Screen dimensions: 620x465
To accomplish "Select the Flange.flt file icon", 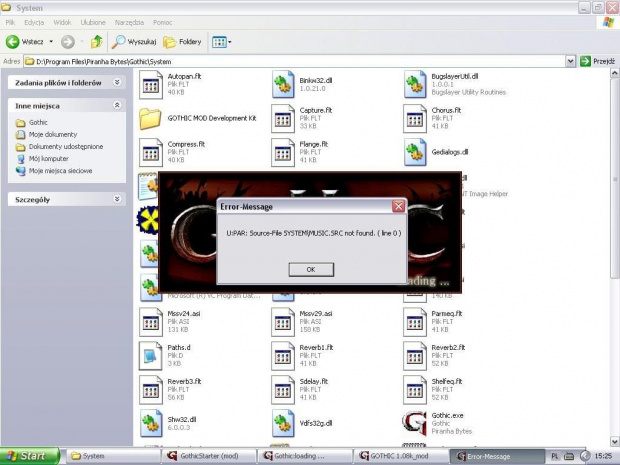I will coord(283,152).
